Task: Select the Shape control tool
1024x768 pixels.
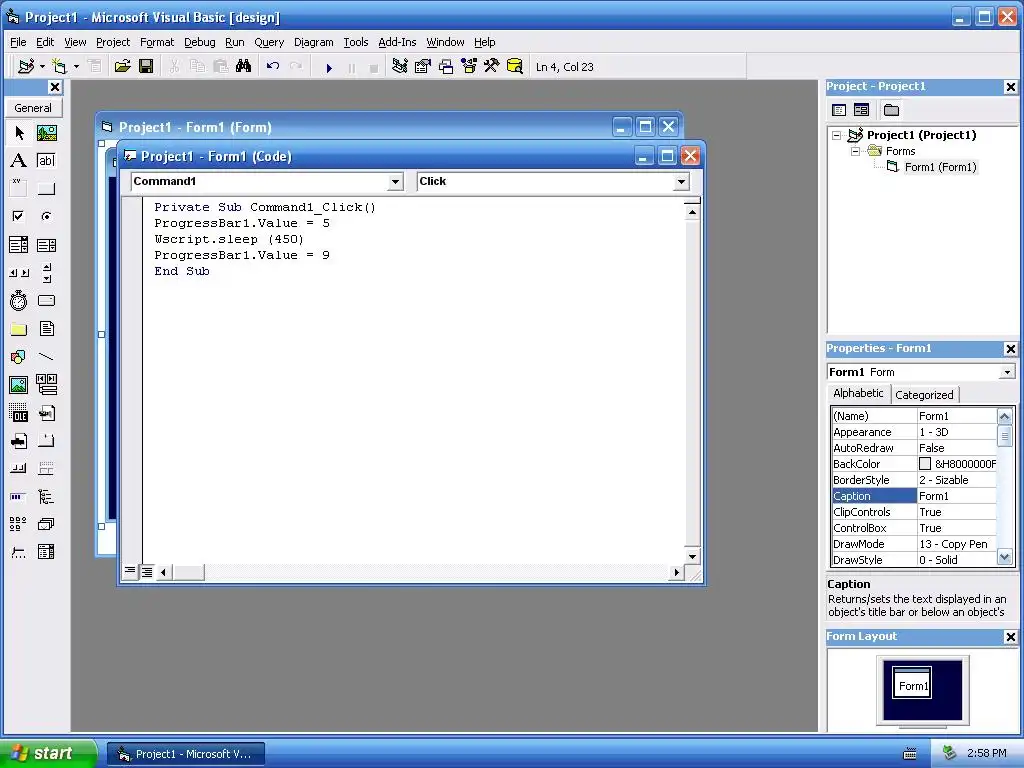Action: (19, 357)
